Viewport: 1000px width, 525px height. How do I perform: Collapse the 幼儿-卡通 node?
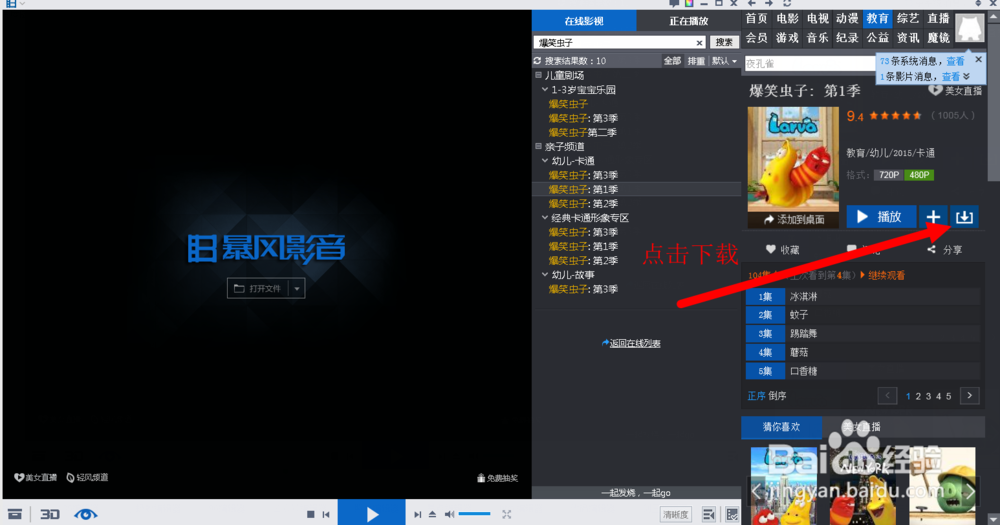(x=545, y=161)
